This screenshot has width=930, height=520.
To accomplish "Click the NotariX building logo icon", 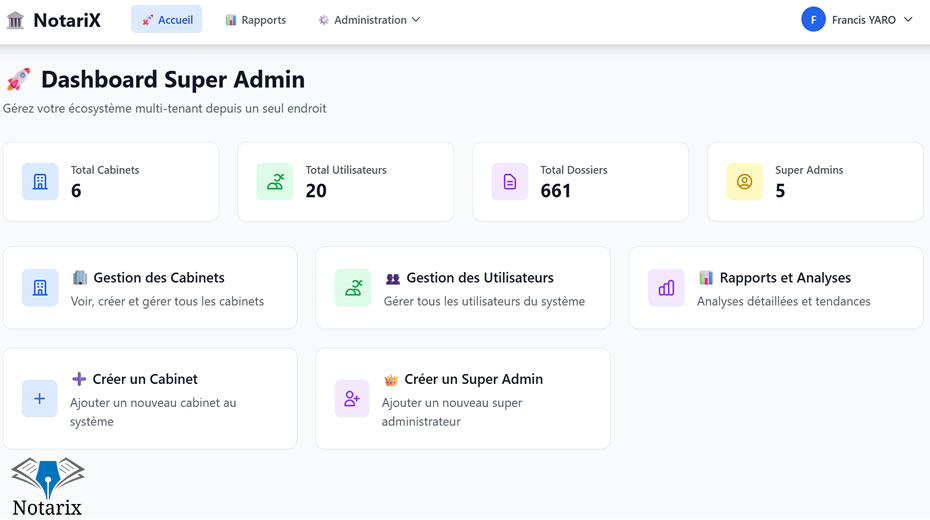I will point(15,20).
